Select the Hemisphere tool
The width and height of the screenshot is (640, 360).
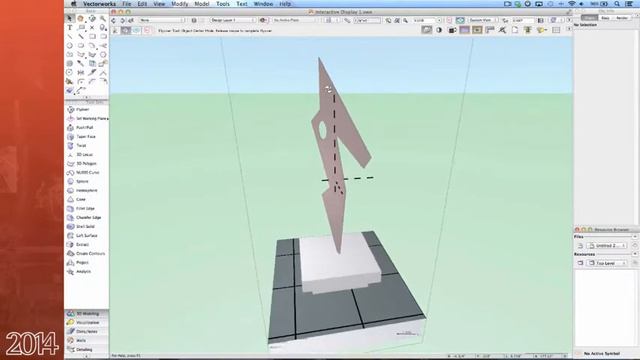tap(87, 190)
